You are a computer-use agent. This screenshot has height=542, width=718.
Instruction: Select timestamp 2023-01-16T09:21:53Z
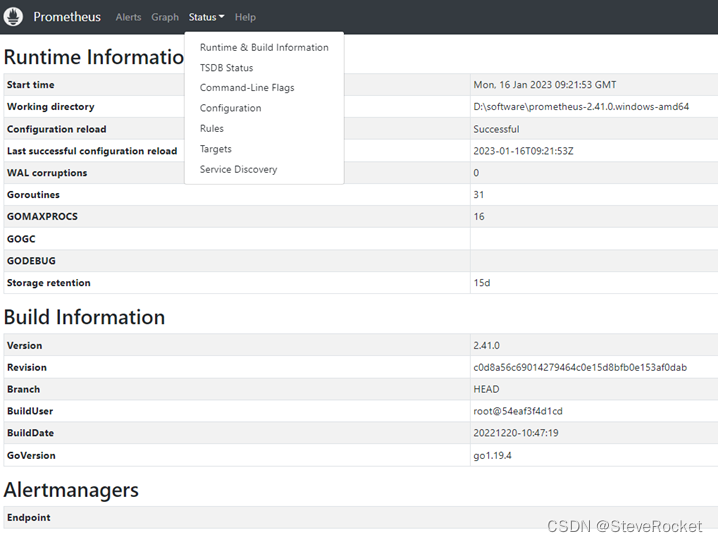click(523, 151)
